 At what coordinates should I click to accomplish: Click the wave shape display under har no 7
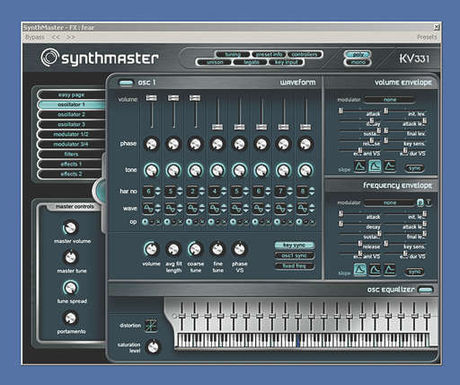(280, 208)
